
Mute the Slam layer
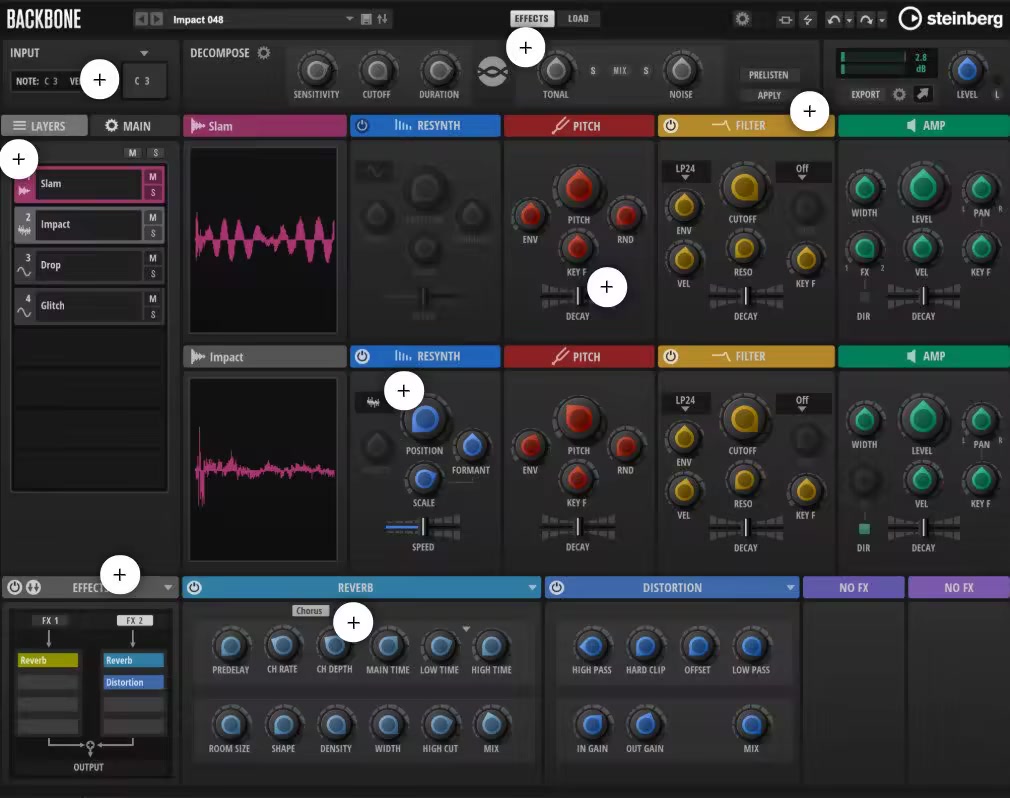(153, 176)
